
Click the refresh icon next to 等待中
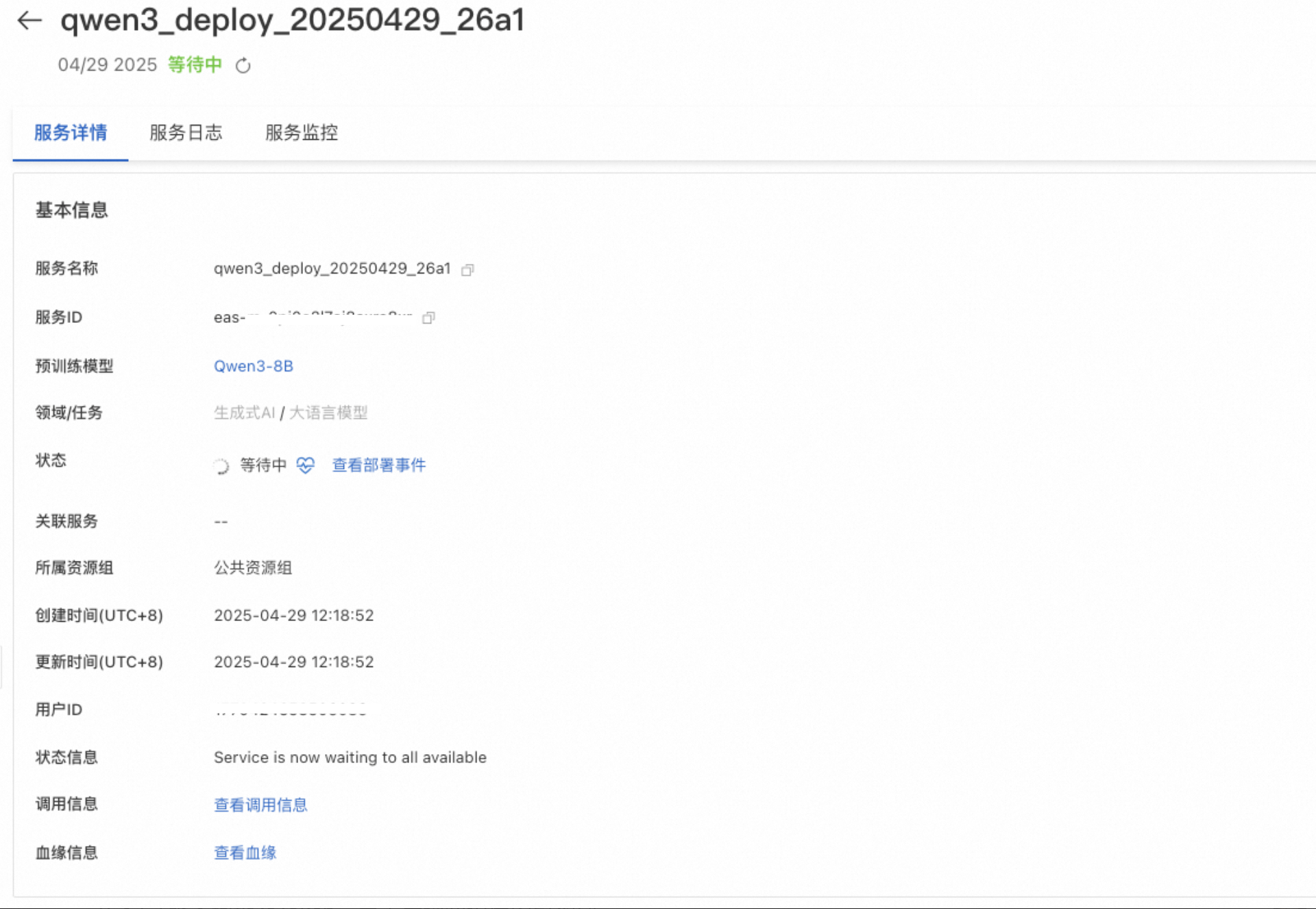point(243,66)
